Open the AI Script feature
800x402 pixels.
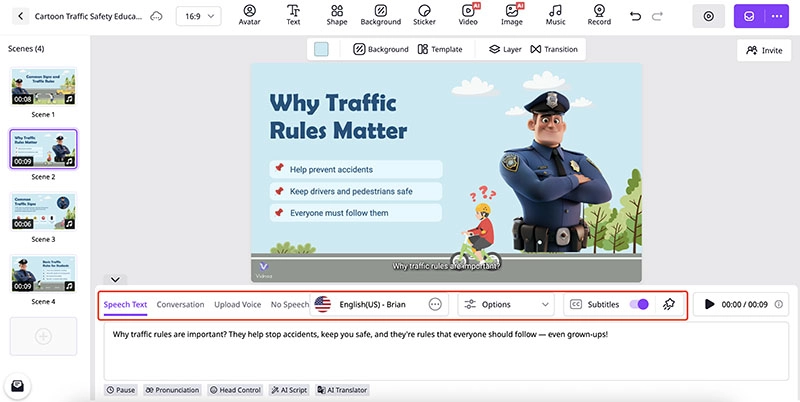pyautogui.click(x=291, y=390)
